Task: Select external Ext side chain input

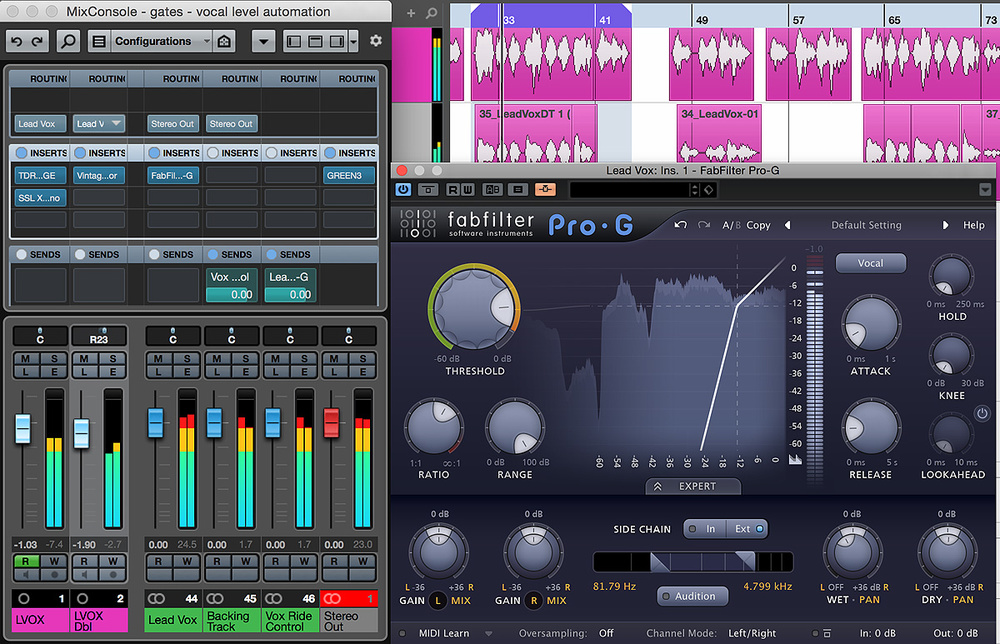Action: pyautogui.click(x=748, y=529)
